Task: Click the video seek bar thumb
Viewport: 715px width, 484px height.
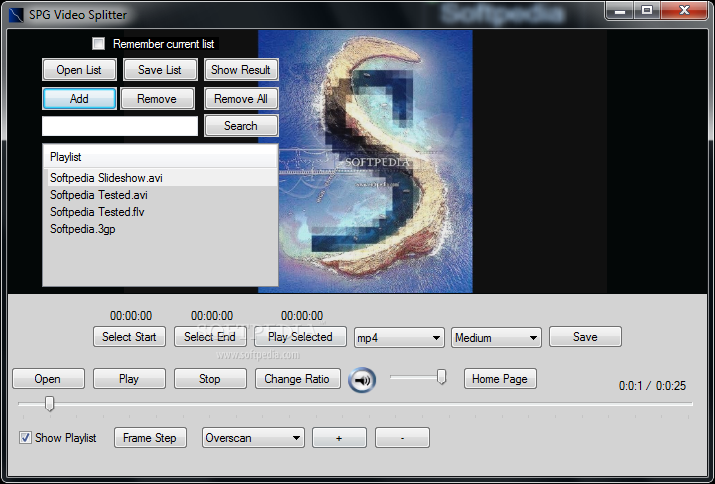Action: pyautogui.click(x=49, y=403)
